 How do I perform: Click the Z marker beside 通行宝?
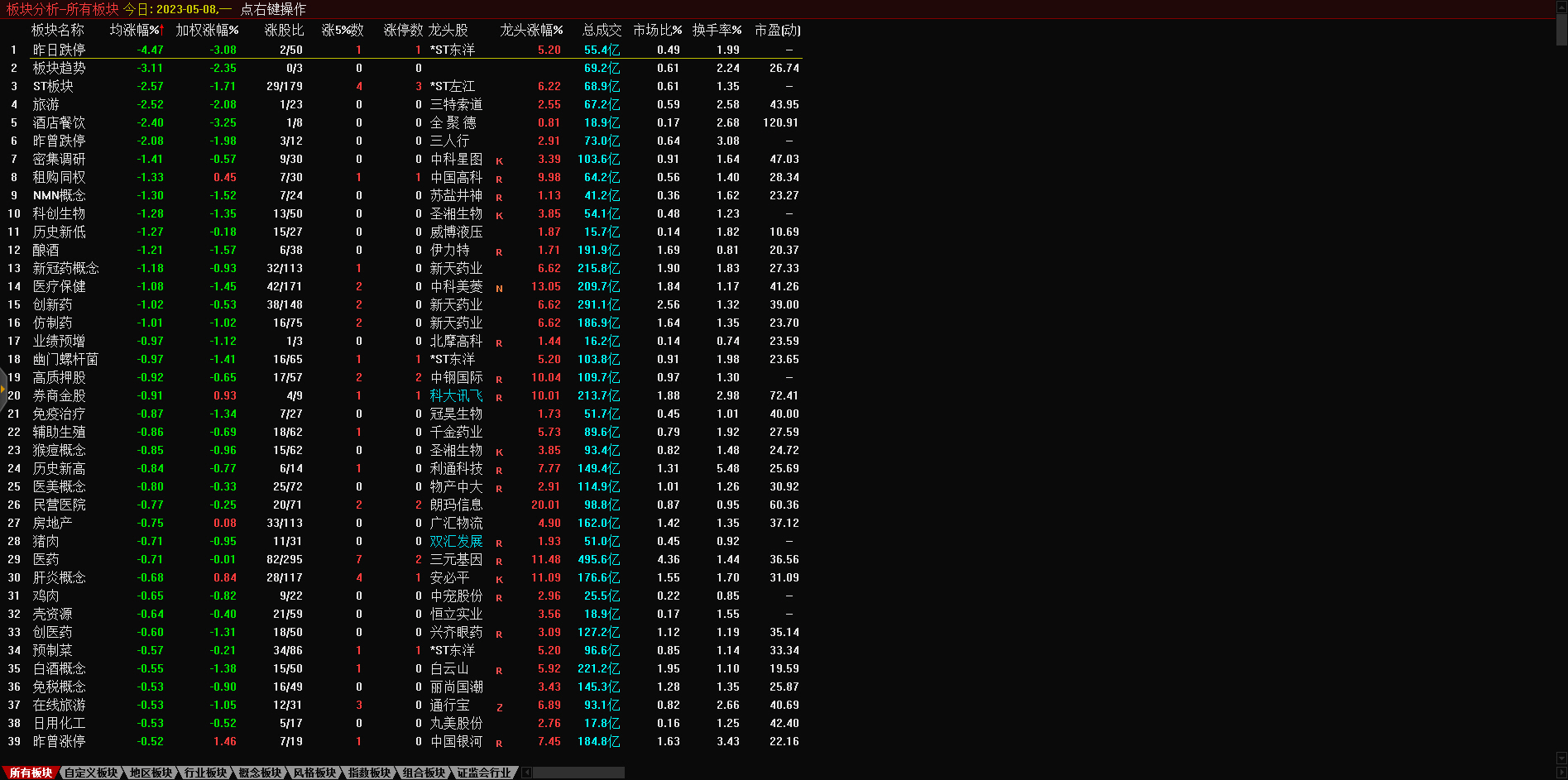(499, 706)
